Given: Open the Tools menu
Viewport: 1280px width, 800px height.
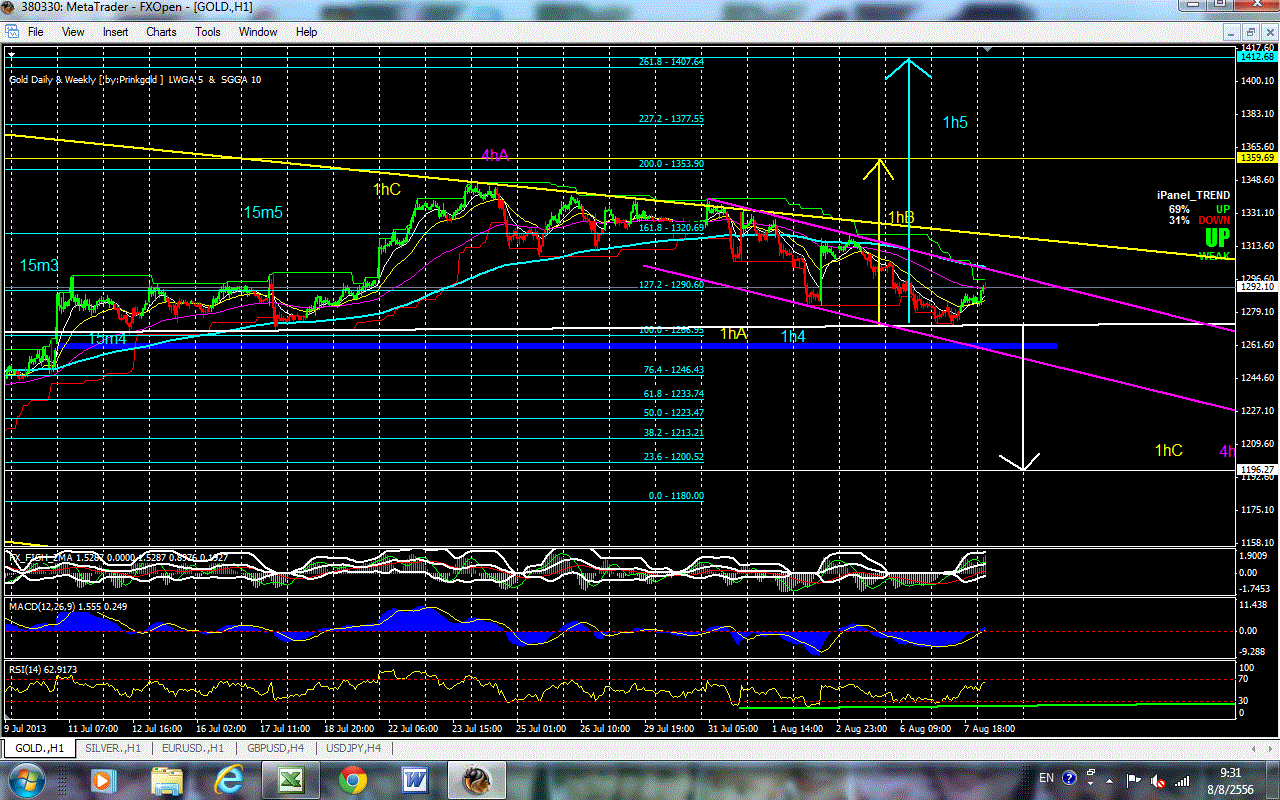Looking at the screenshot, I should 208,32.
